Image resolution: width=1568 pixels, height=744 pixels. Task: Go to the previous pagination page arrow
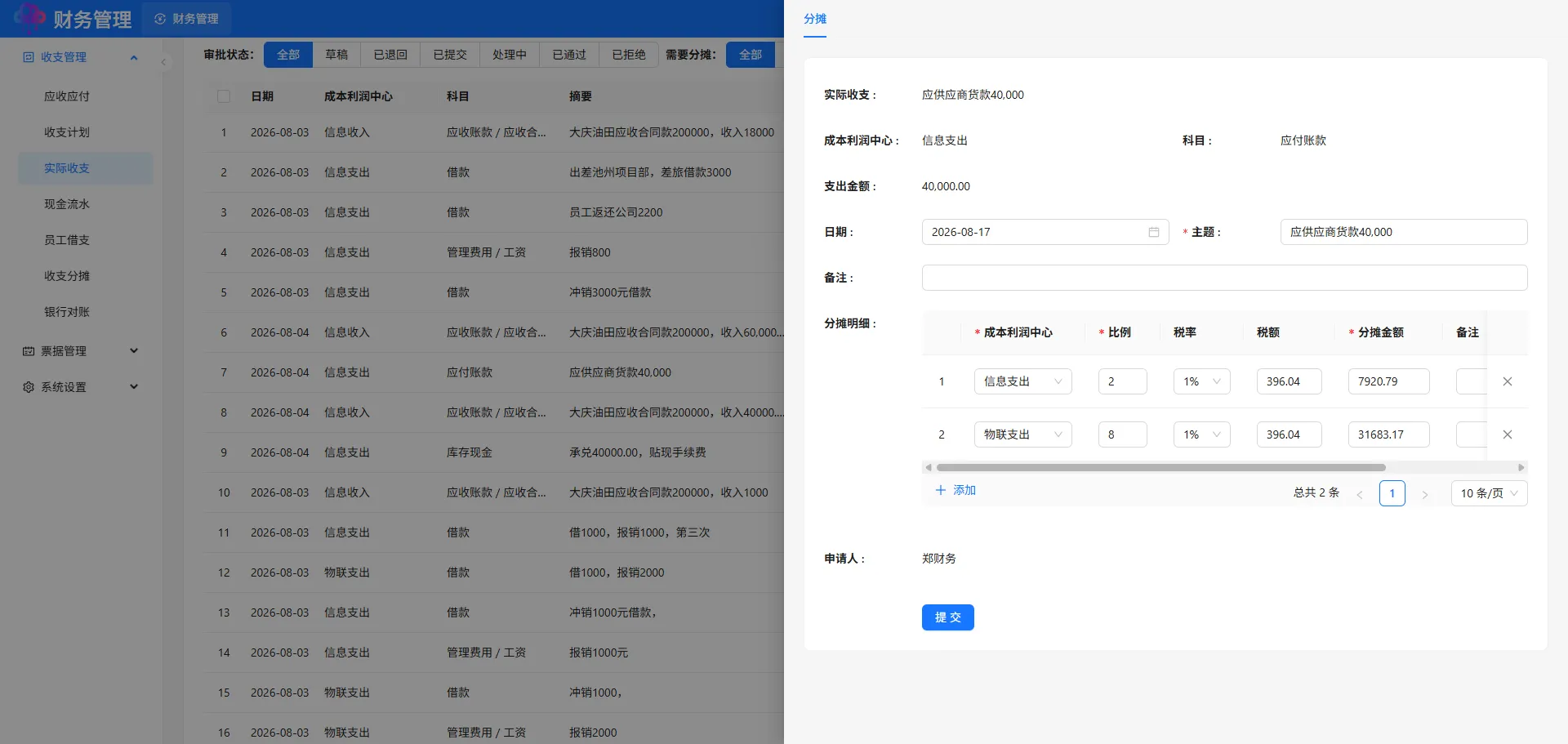[x=1360, y=494]
